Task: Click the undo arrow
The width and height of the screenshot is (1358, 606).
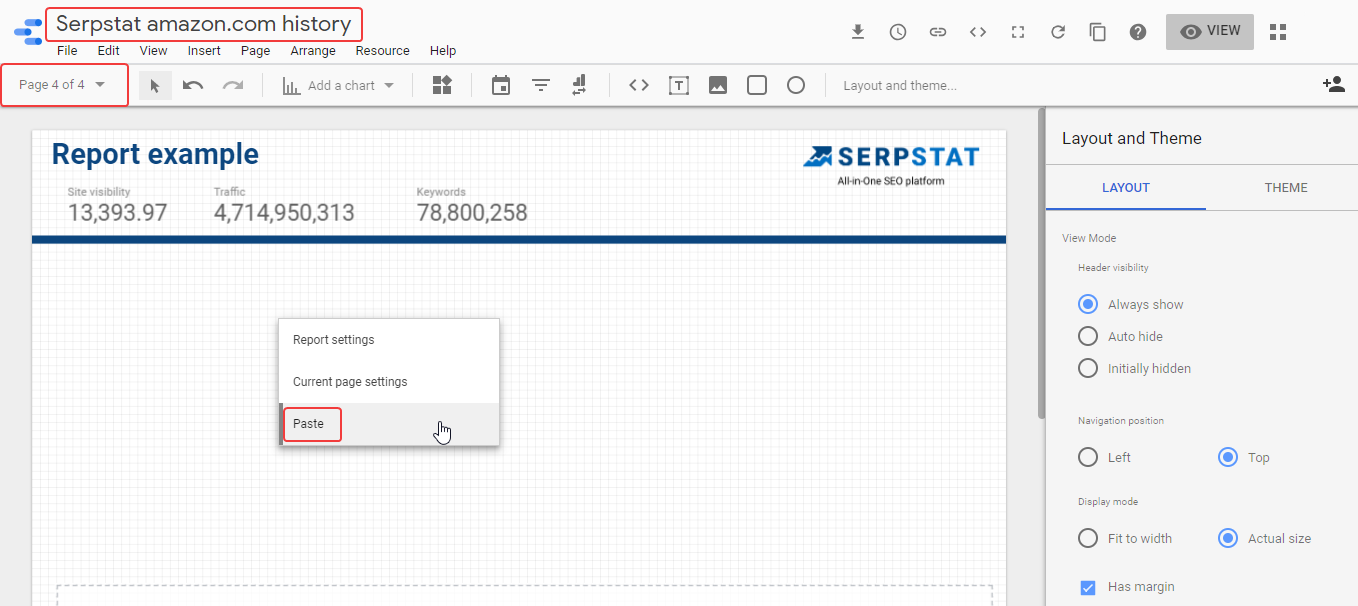Action: [x=193, y=85]
